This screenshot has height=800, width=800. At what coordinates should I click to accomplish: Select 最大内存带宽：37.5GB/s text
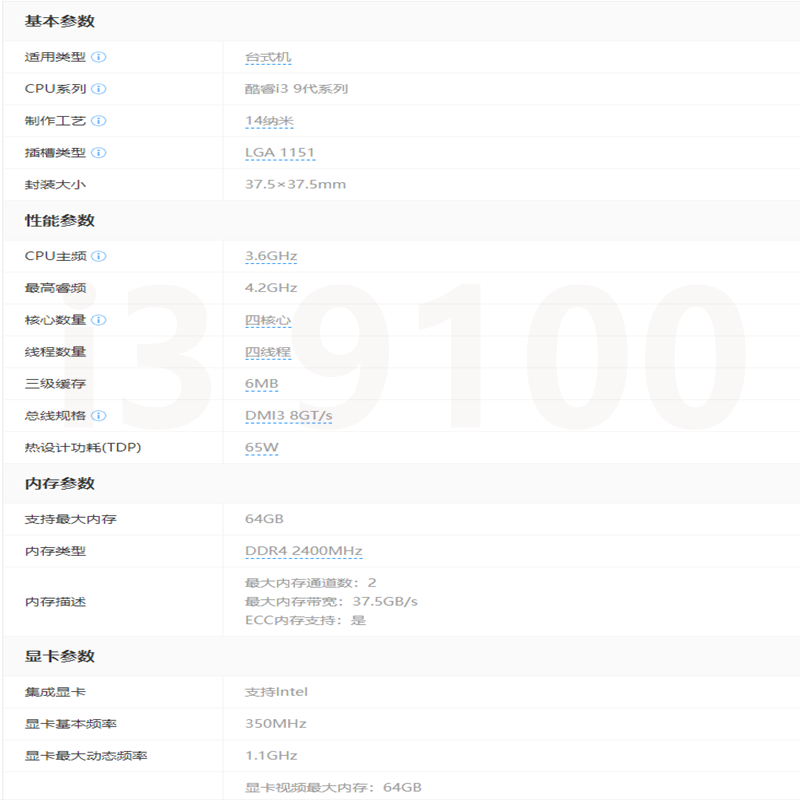(331, 602)
